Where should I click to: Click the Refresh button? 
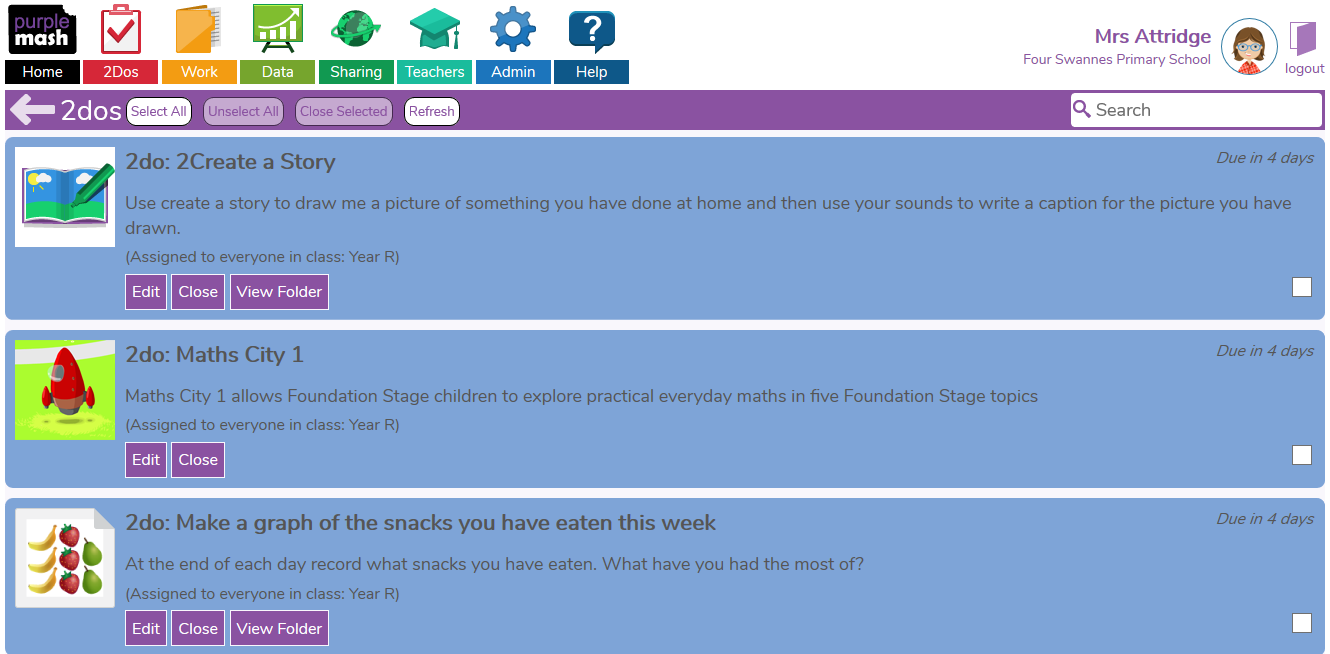(432, 111)
